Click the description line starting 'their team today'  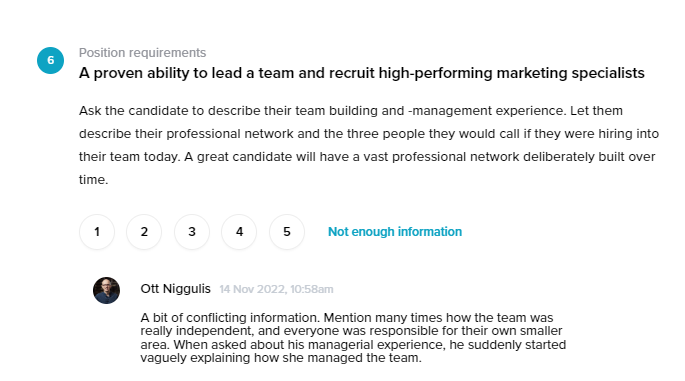367,157
